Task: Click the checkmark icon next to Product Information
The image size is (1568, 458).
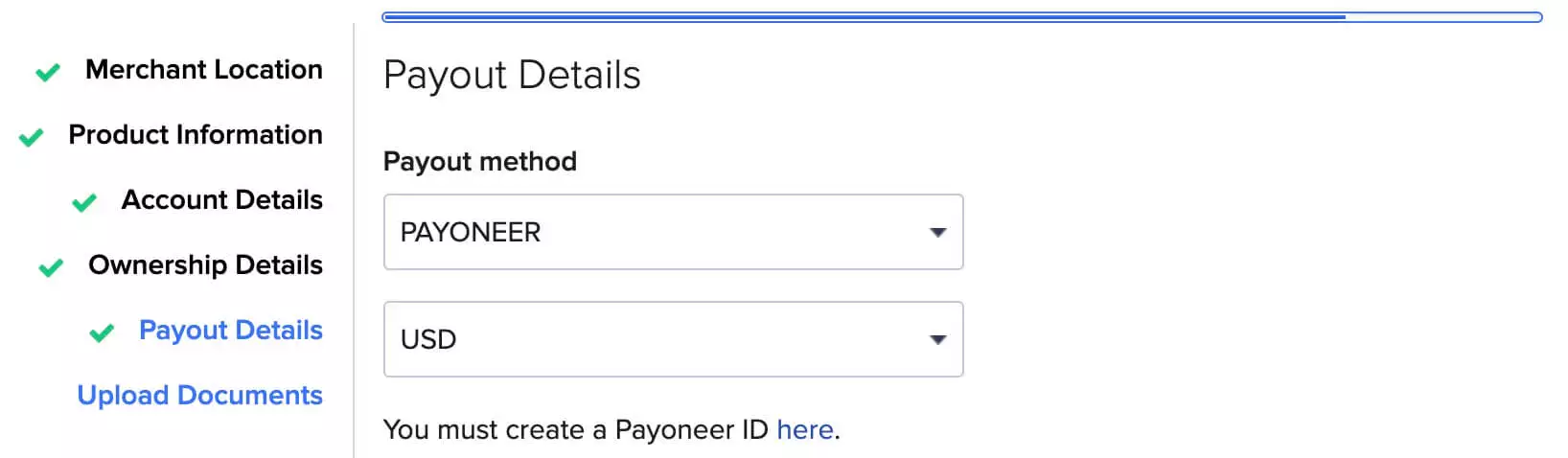Action: point(31,137)
